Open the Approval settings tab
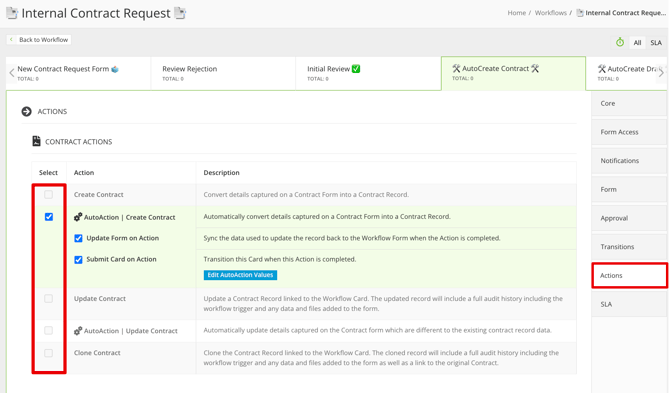The height and width of the screenshot is (393, 670). click(x=629, y=218)
